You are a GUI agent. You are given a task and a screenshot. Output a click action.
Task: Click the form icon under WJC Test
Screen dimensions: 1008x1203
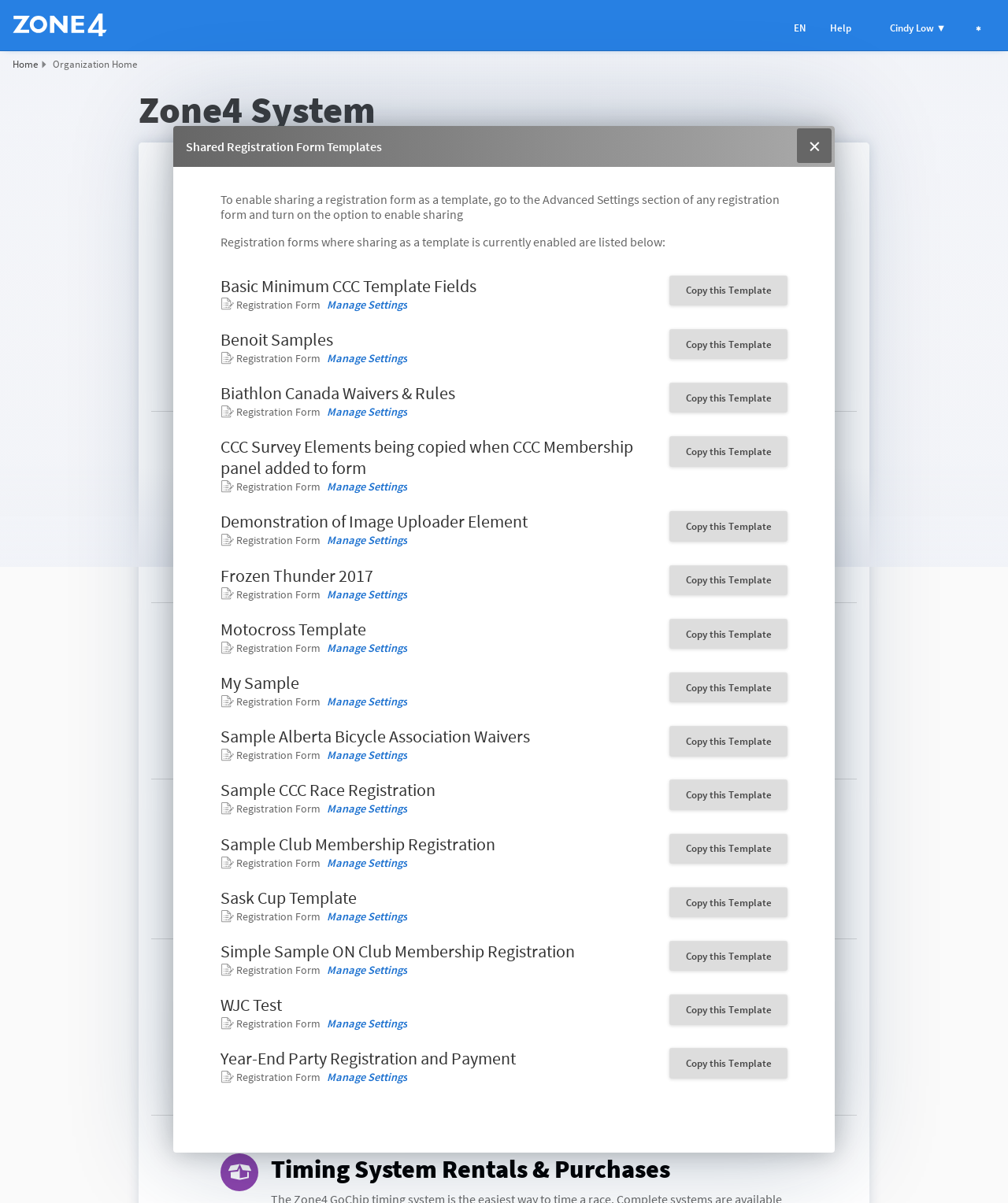[227, 1023]
